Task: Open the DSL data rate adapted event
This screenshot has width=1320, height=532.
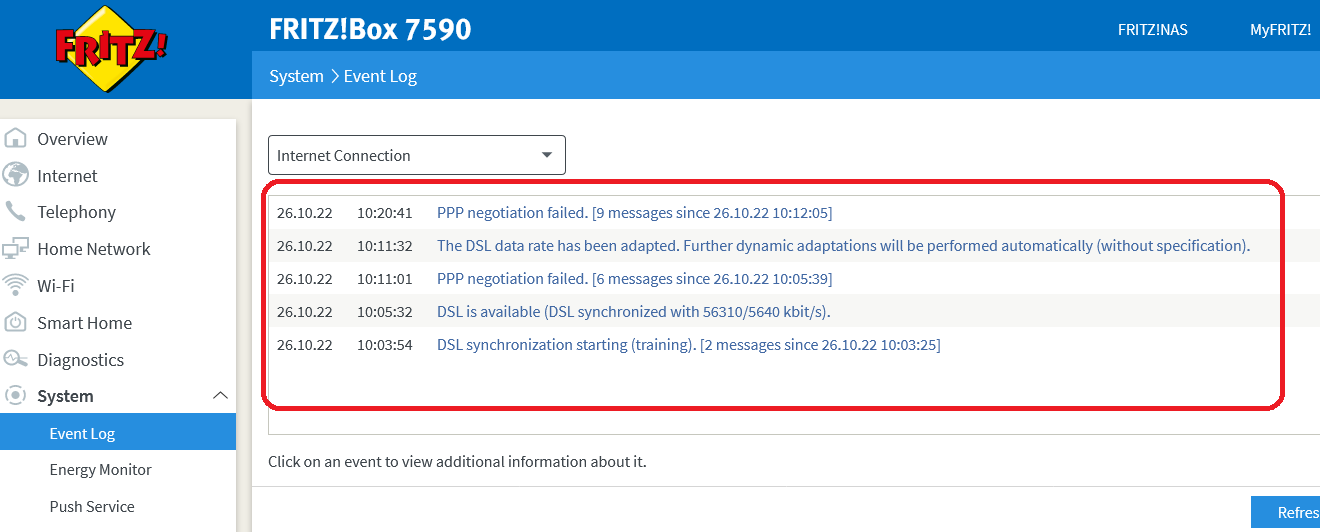Action: pos(843,246)
